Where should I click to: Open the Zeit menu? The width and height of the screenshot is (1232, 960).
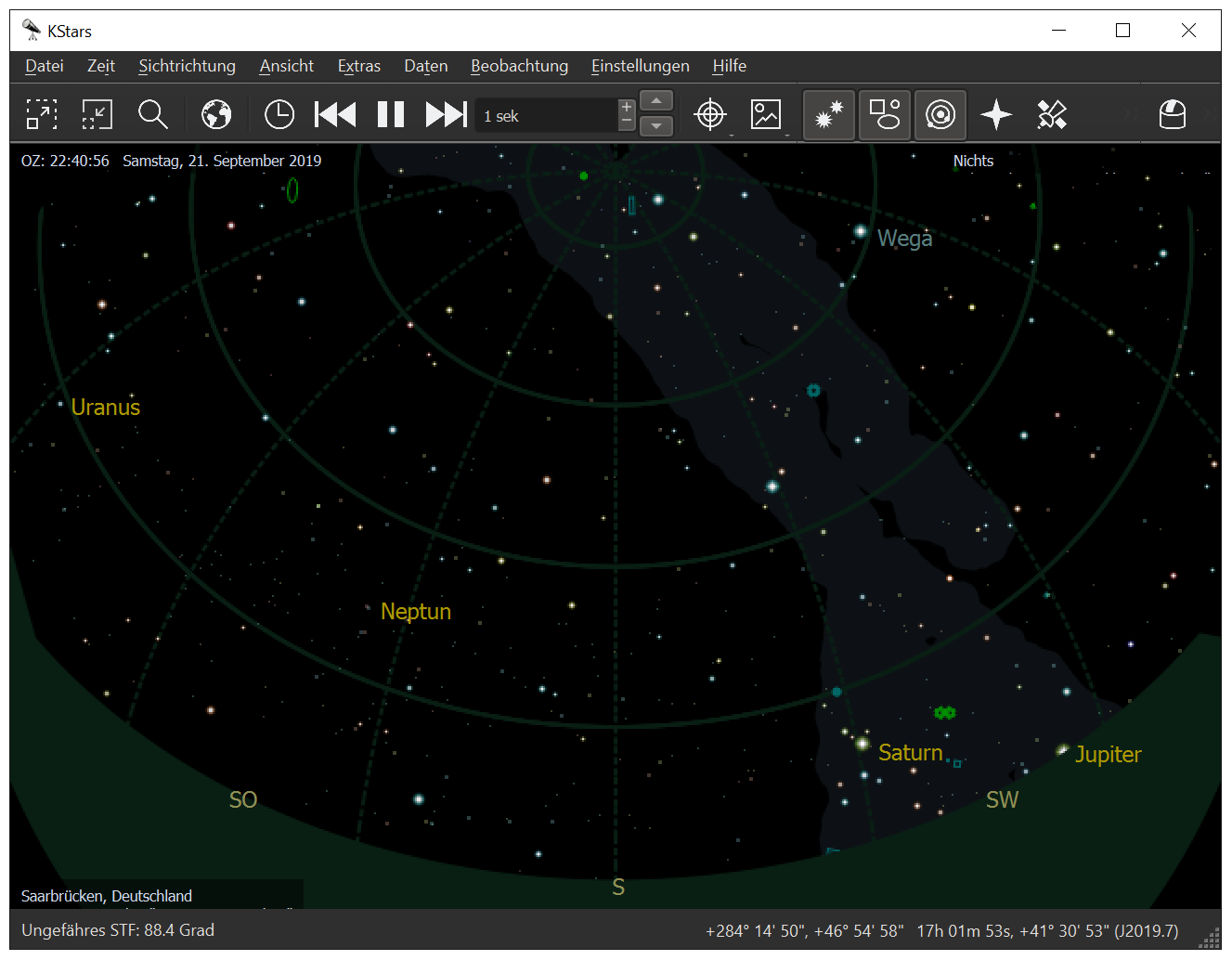pyautogui.click(x=101, y=66)
